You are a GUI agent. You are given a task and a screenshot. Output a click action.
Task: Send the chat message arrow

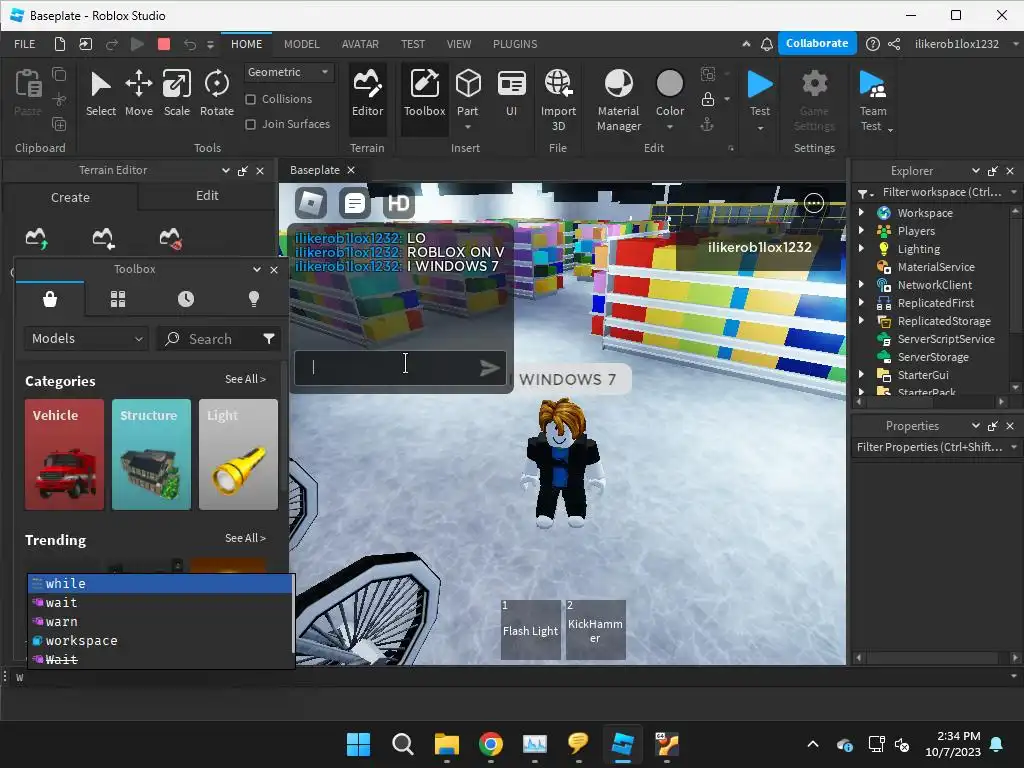(x=489, y=368)
